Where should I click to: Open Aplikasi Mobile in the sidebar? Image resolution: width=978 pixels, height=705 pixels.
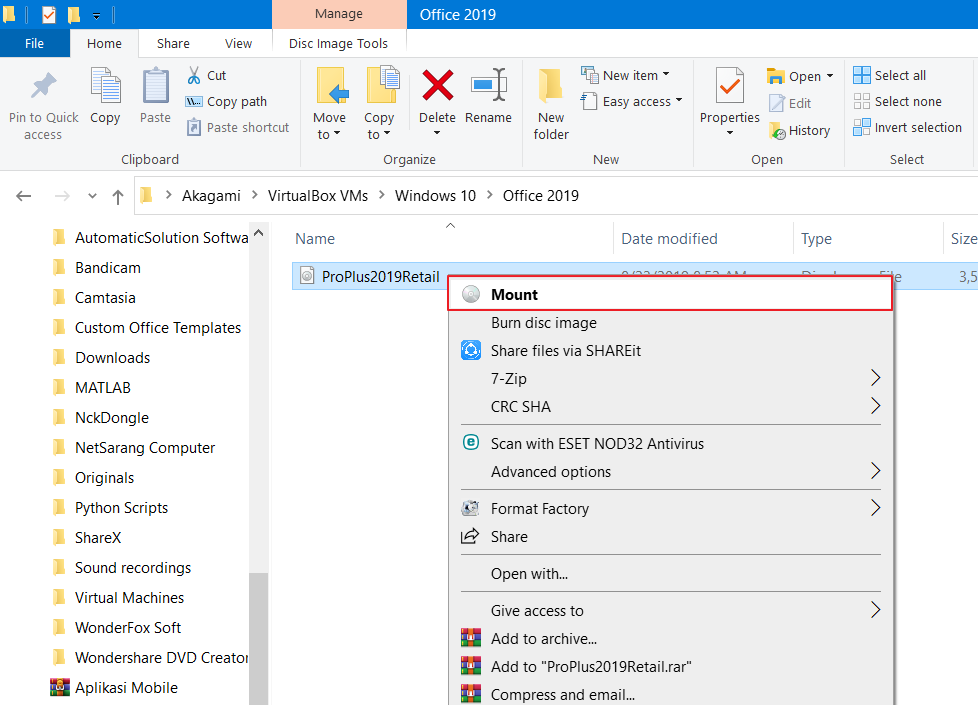[126, 688]
